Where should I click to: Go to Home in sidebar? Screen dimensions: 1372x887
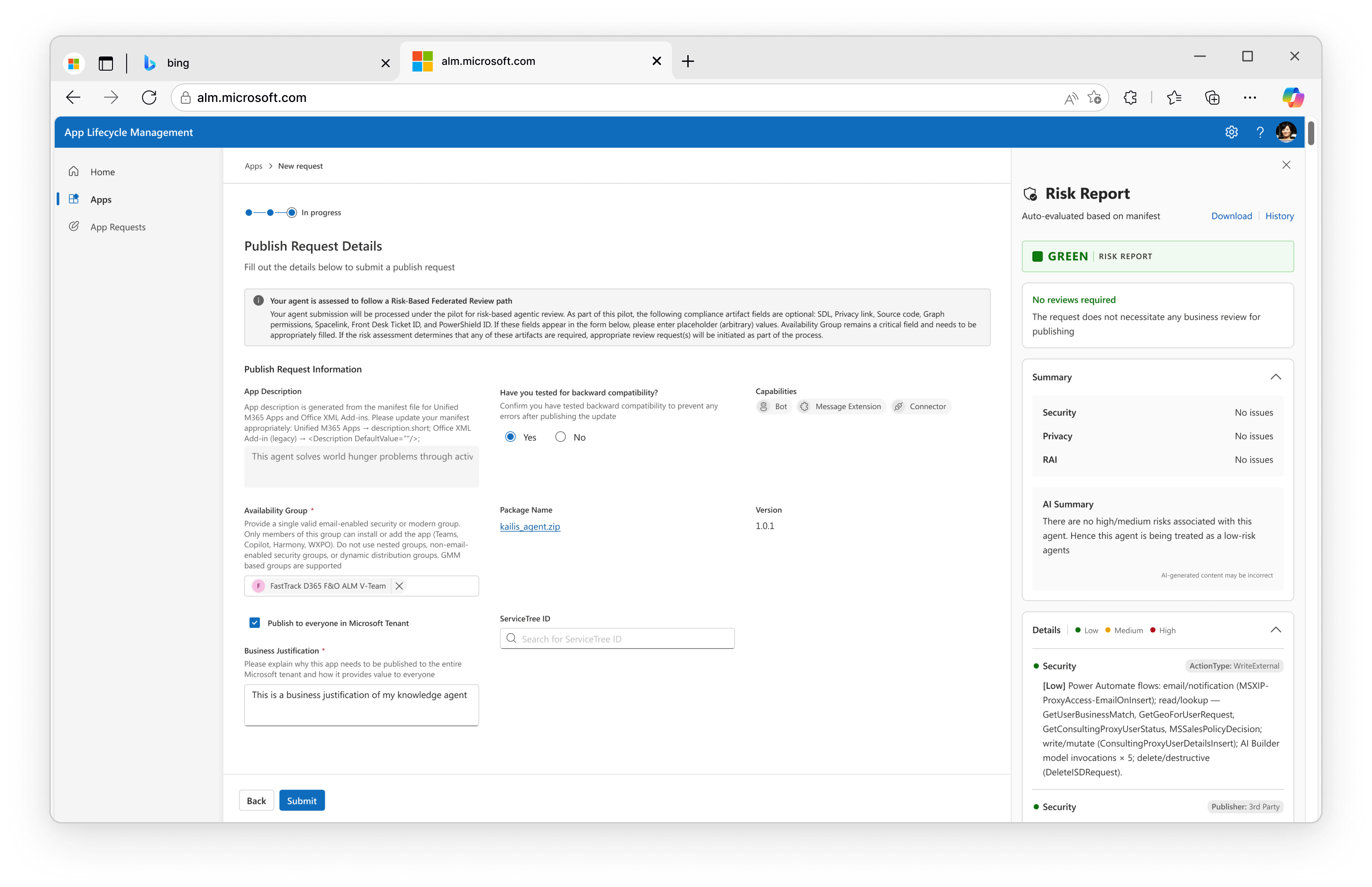pyautogui.click(x=102, y=172)
